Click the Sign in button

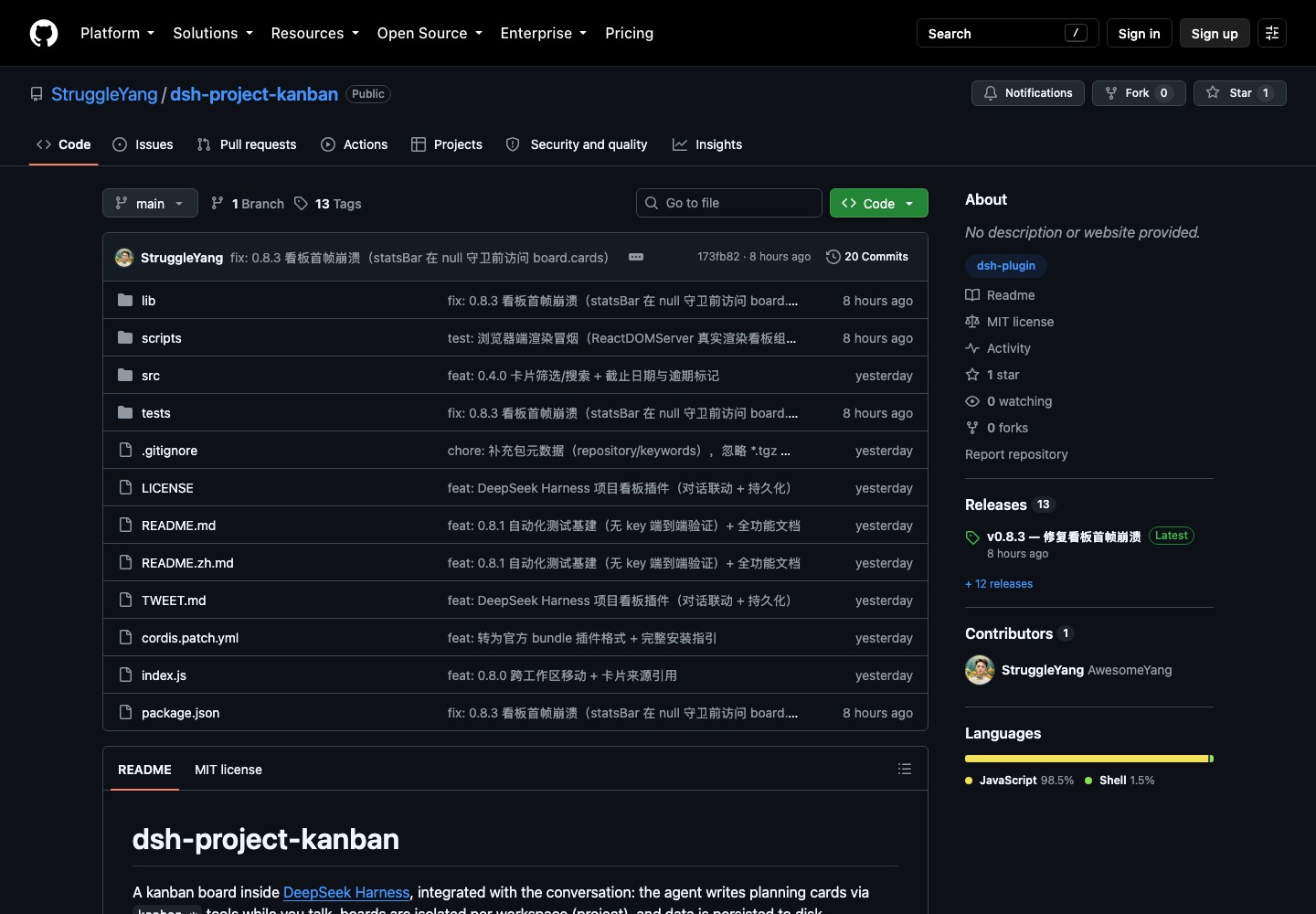coord(1139,33)
